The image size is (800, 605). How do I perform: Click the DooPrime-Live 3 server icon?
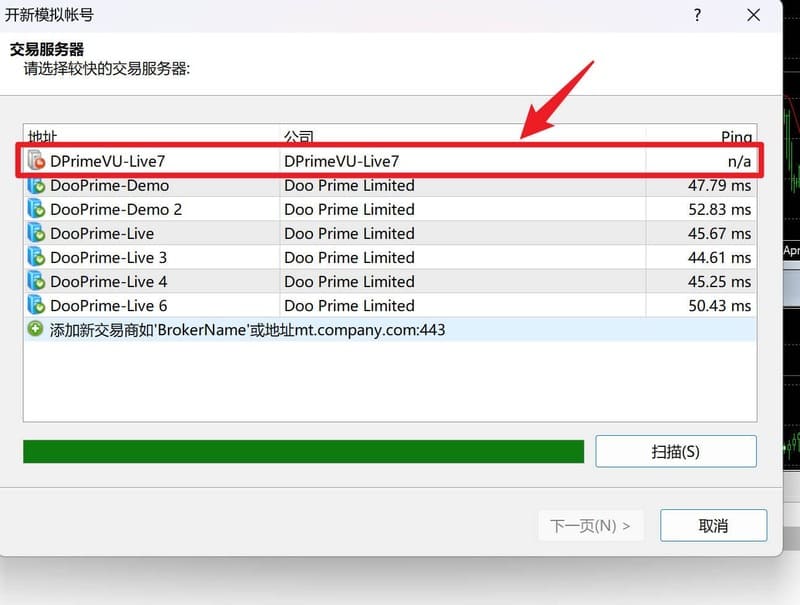pos(37,257)
